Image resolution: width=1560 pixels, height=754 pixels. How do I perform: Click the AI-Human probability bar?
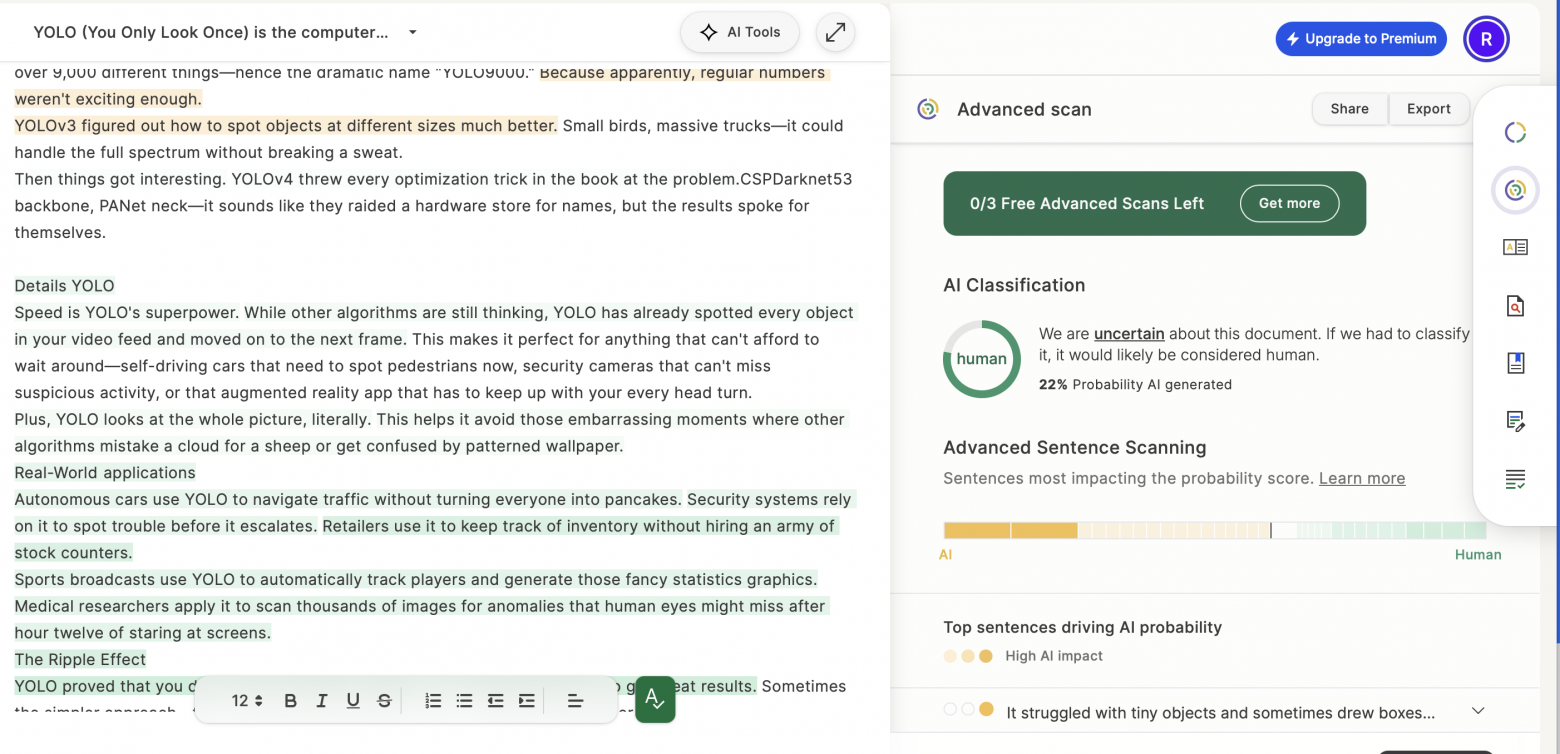tap(1214, 531)
